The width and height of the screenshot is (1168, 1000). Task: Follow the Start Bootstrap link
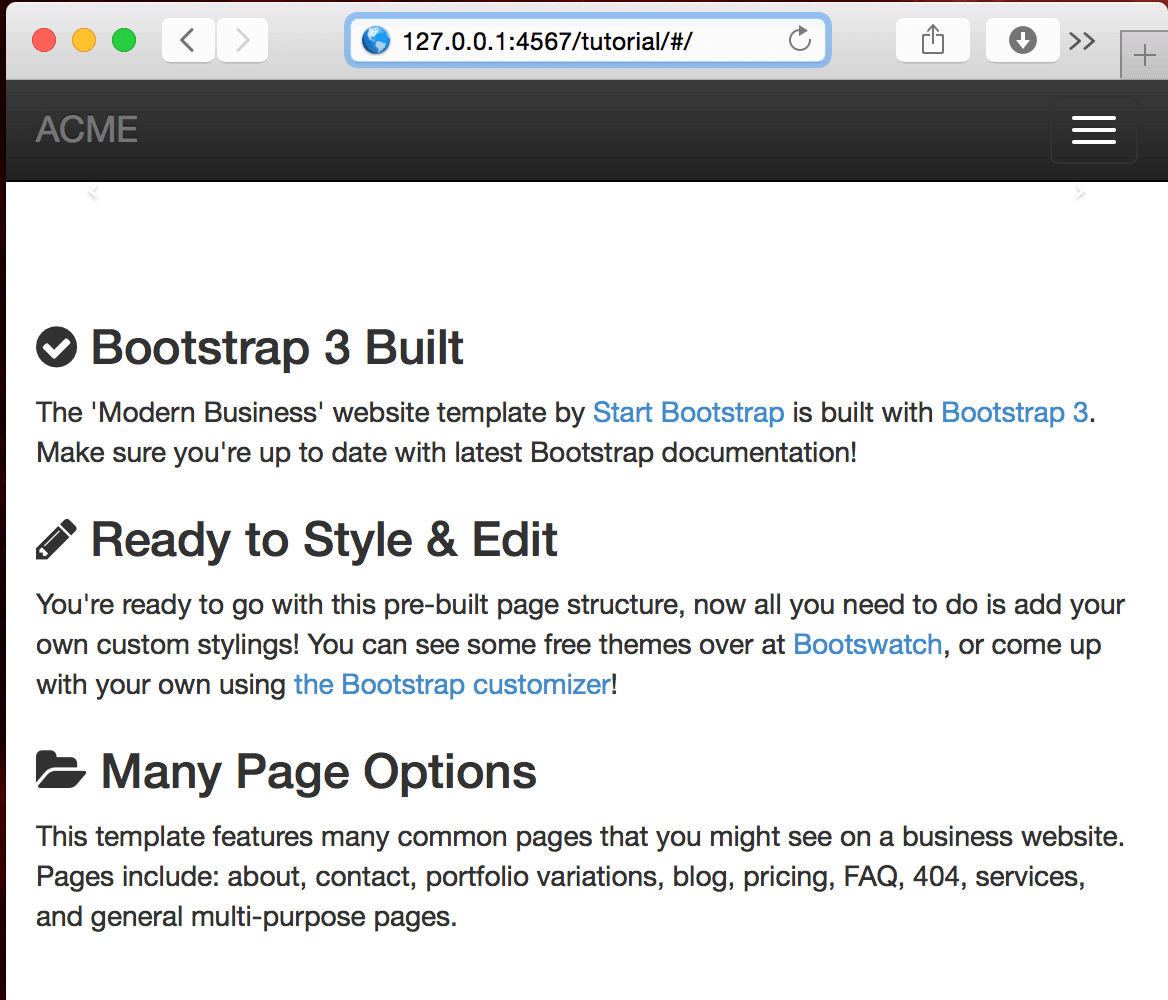coord(688,412)
